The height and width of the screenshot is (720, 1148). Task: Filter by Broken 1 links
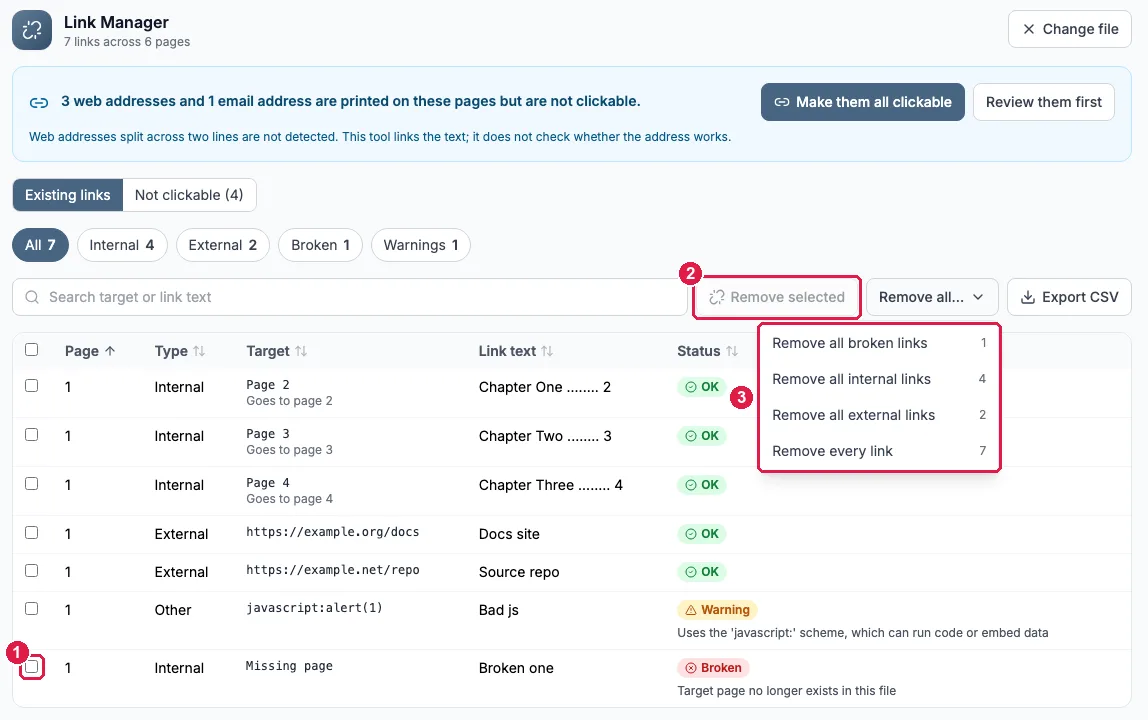click(x=321, y=245)
